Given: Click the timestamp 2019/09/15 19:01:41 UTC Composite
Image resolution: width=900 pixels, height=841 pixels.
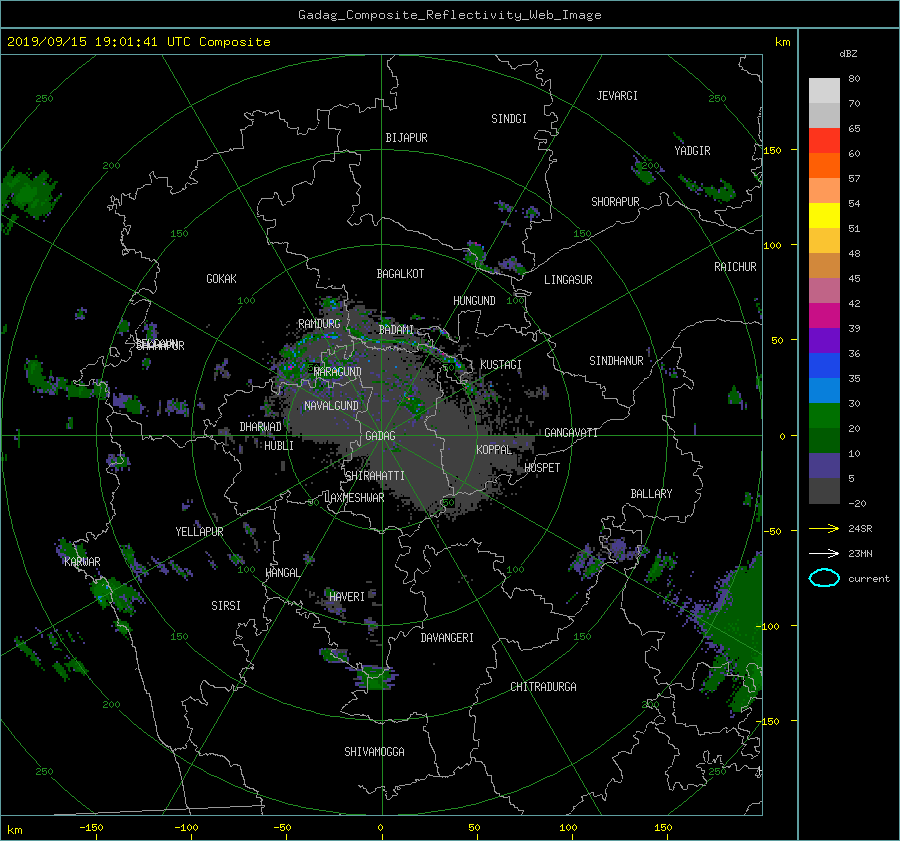Looking at the screenshot, I should 139,42.
